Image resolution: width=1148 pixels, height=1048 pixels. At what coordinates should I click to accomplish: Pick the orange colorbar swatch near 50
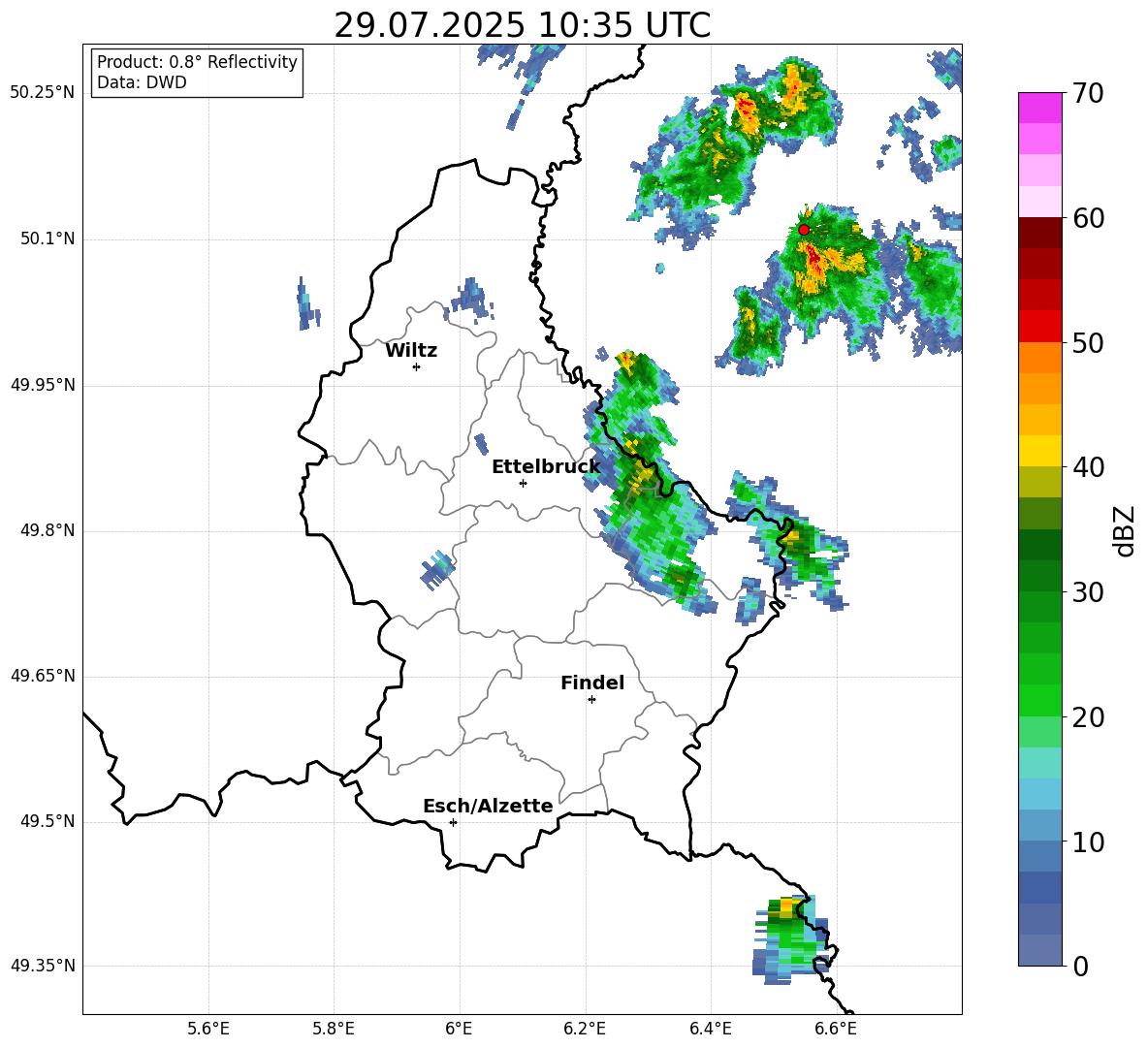point(1040,358)
